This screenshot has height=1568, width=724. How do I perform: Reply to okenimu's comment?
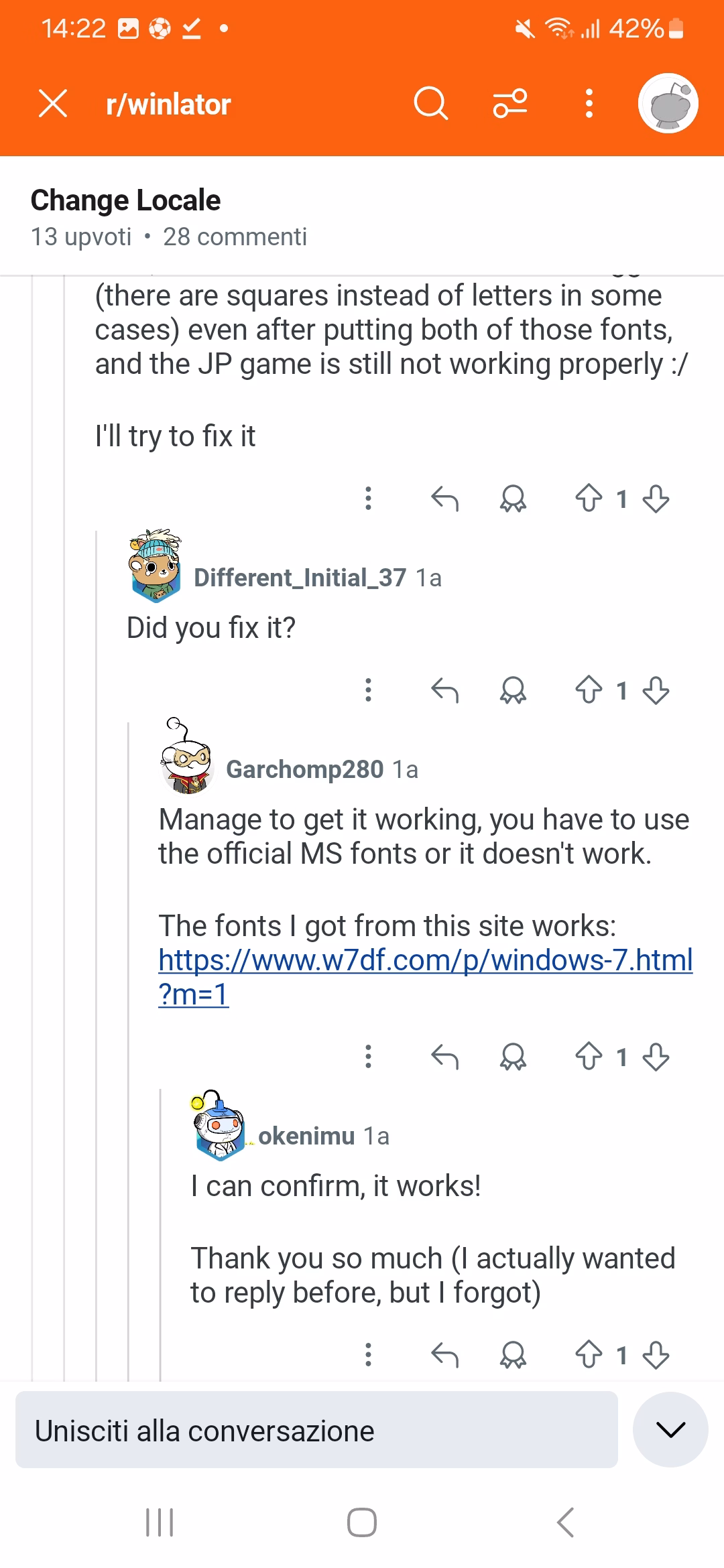(444, 1355)
